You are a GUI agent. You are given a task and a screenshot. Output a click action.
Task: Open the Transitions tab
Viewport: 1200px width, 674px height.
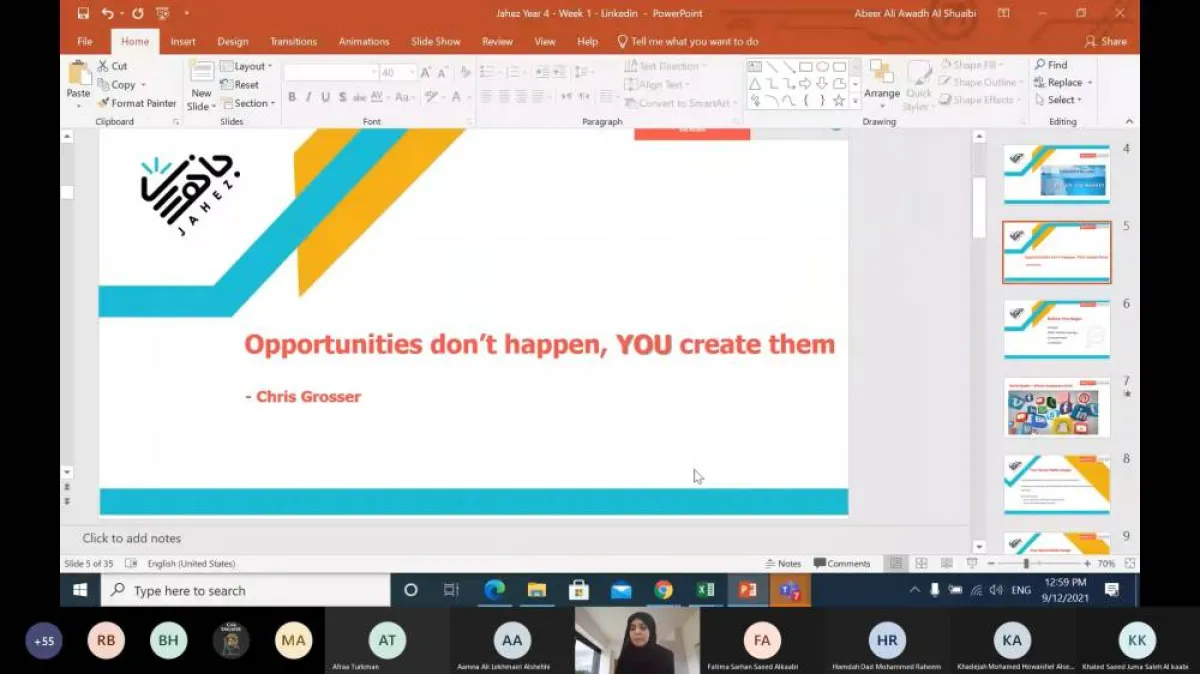(x=293, y=42)
